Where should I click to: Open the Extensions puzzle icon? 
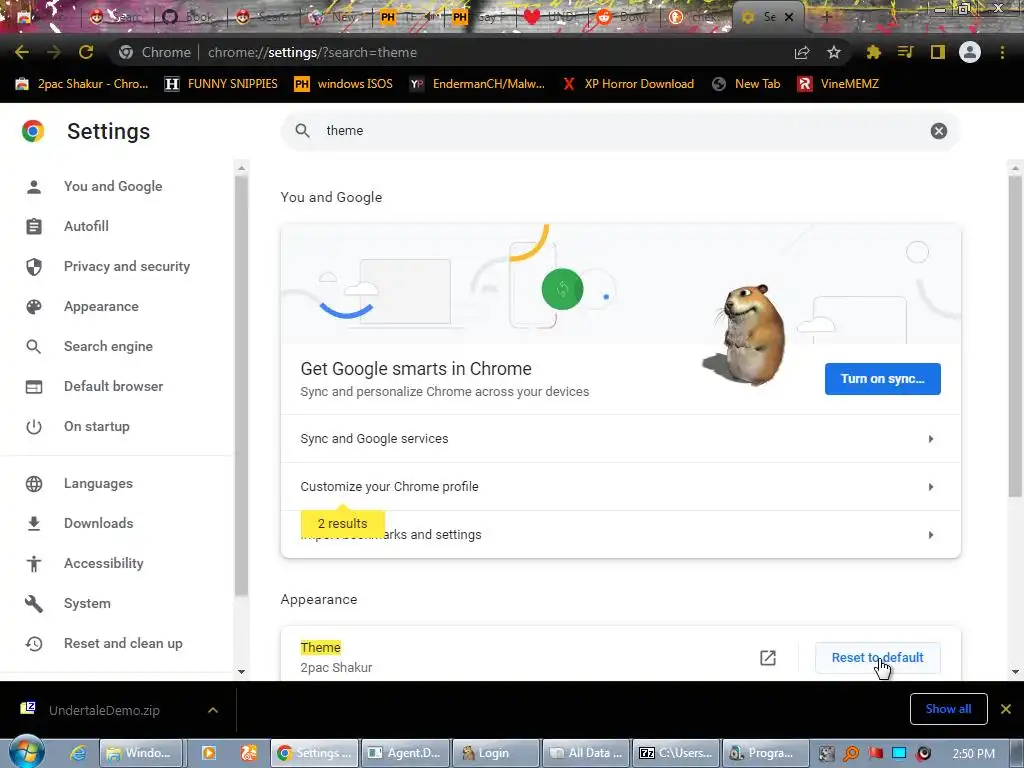[874, 52]
